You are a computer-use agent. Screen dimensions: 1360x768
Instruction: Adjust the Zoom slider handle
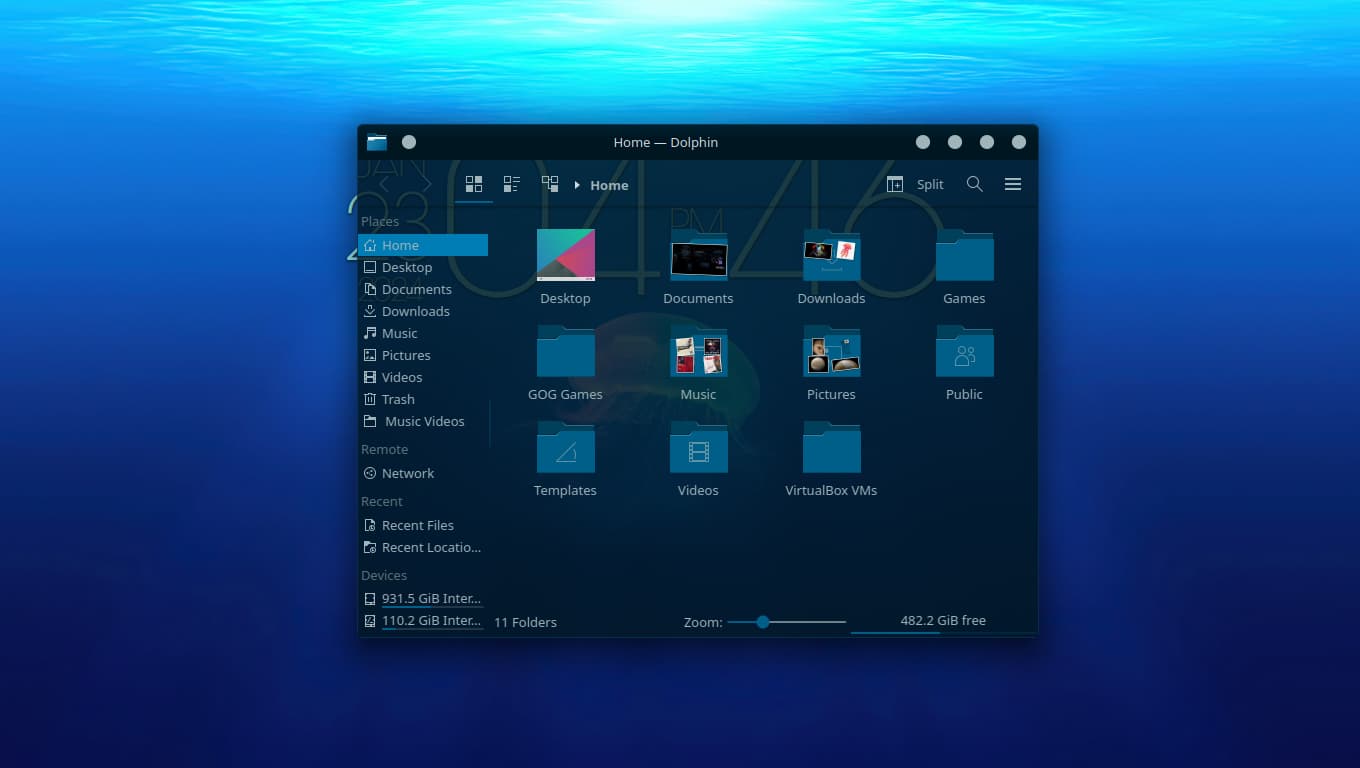pyautogui.click(x=763, y=622)
